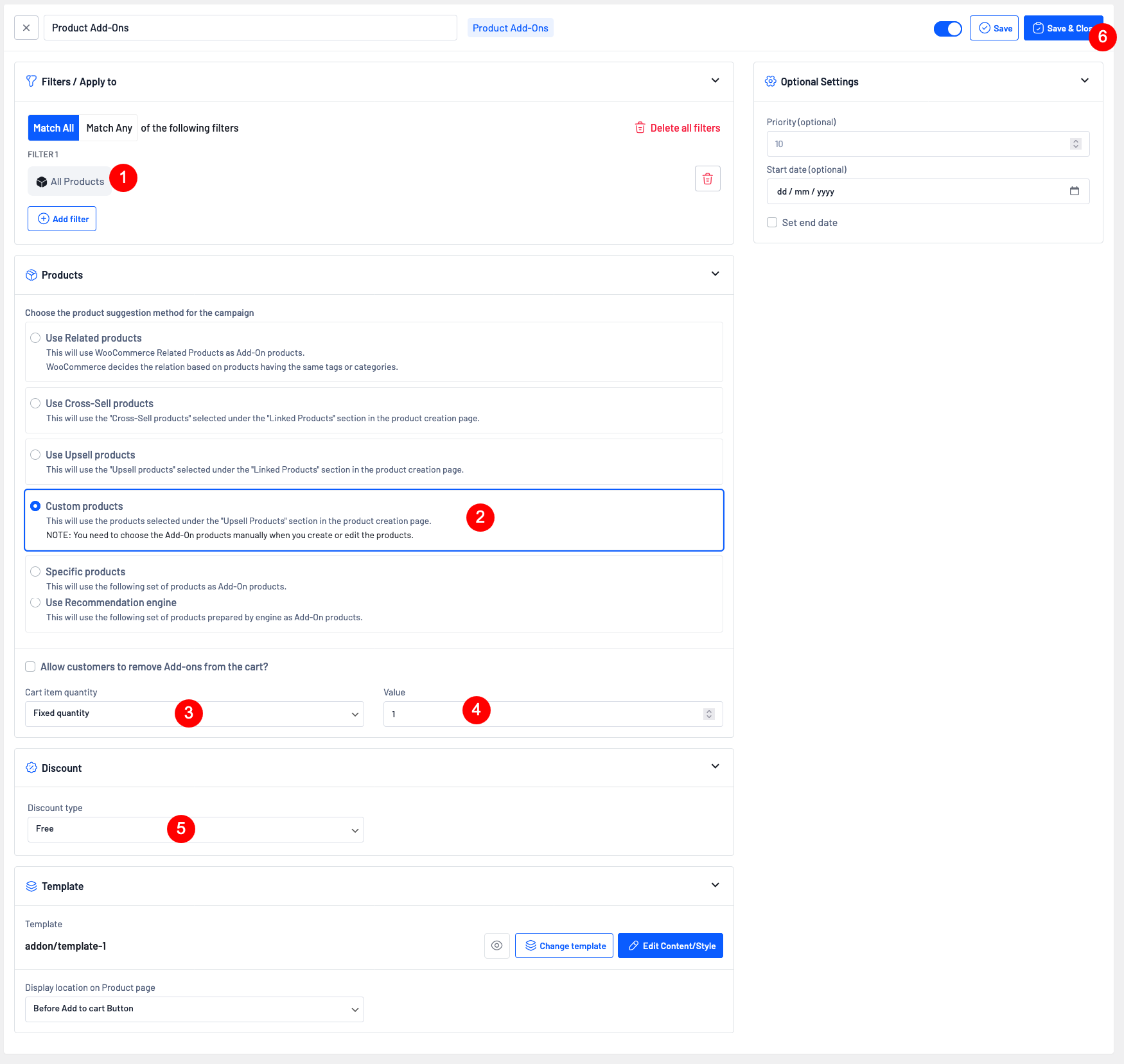This screenshot has width=1124, height=1064.
Task: Click the trash icon to delete Filter 1
Action: (707, 179)
